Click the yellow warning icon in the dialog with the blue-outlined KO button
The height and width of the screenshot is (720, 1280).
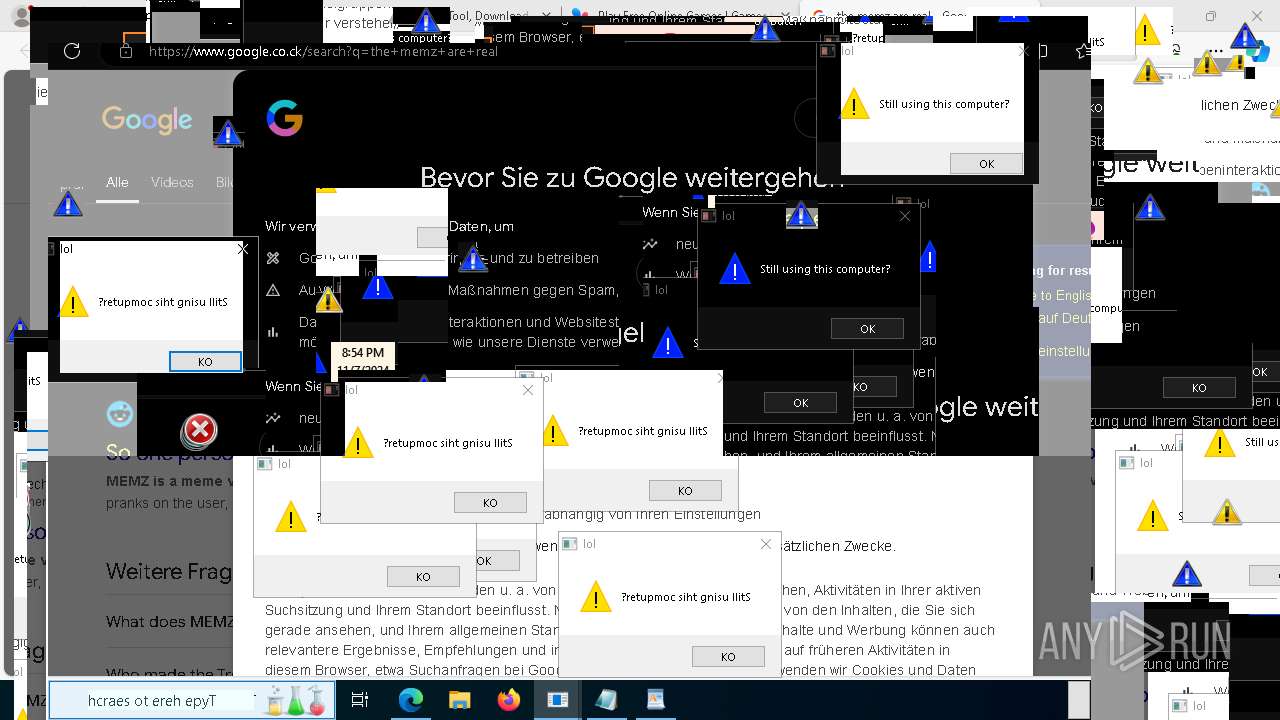(x=73, y=302)
